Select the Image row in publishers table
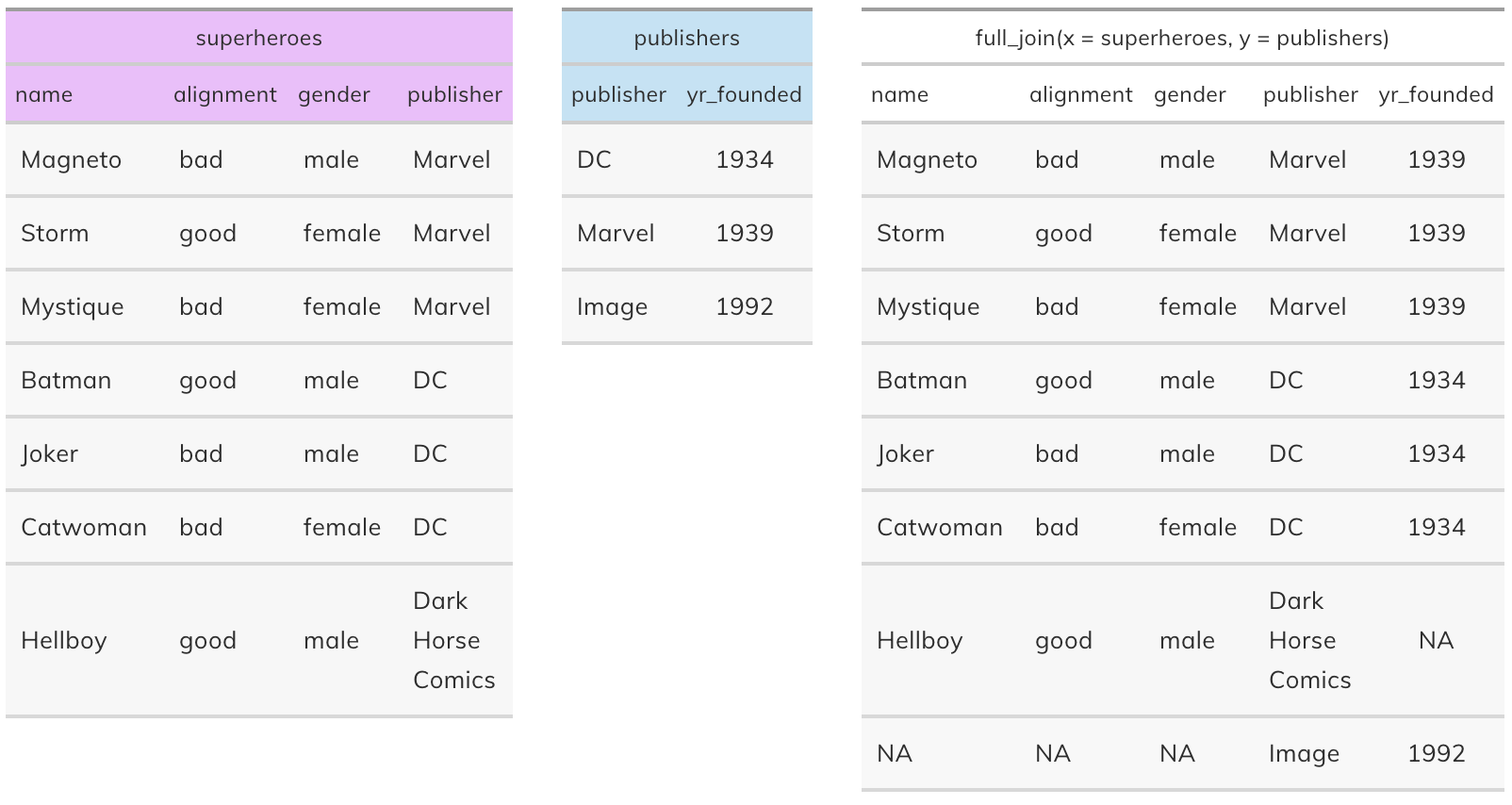1512x805 pixels. coord(686,306)
